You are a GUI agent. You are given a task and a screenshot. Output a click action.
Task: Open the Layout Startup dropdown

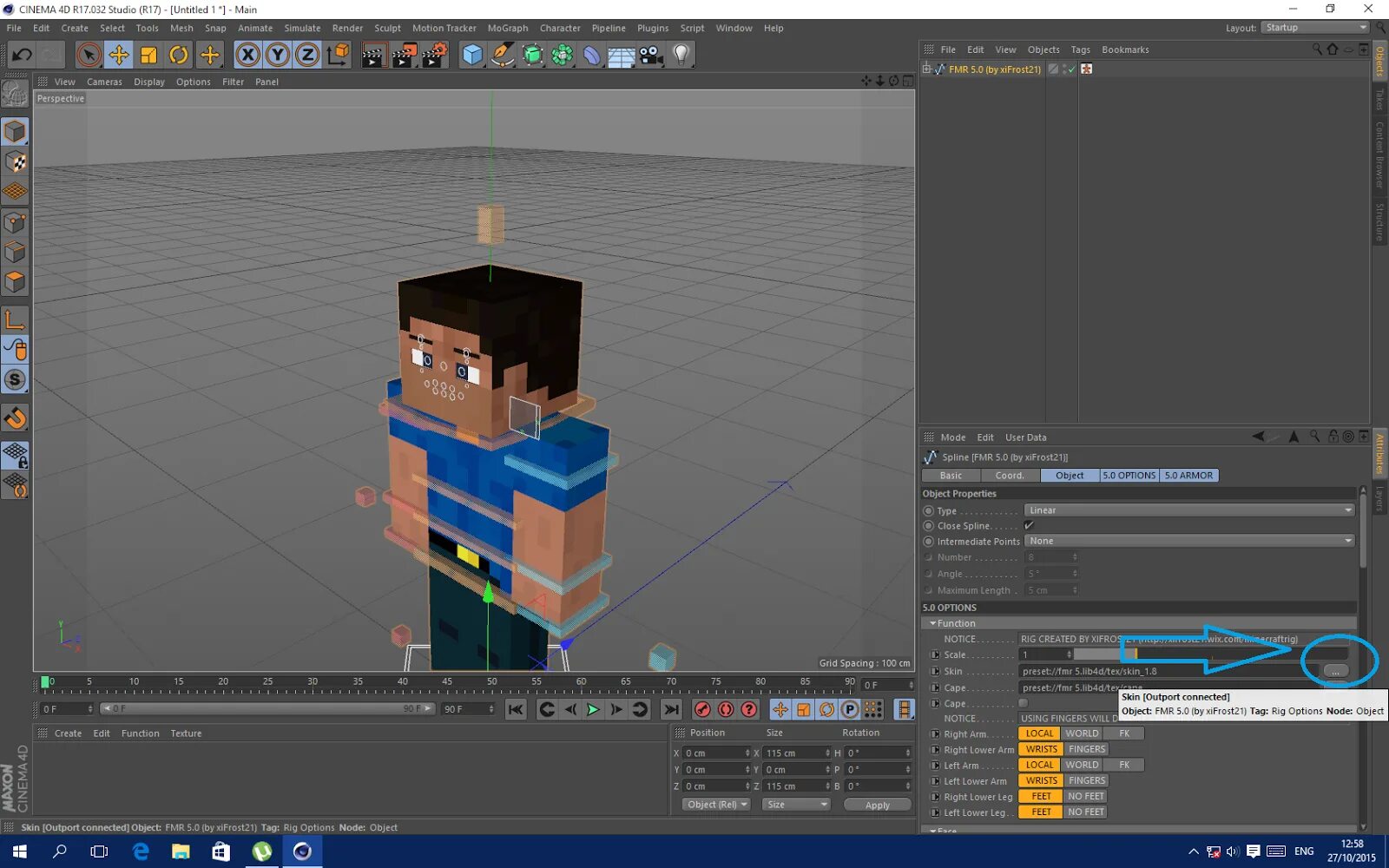click(1315, 28)
